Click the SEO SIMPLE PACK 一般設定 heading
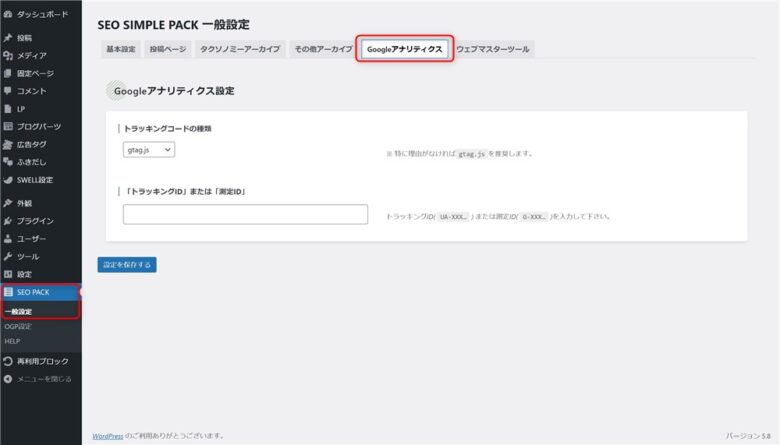This screenshot has width=780, height=445. 174,24
